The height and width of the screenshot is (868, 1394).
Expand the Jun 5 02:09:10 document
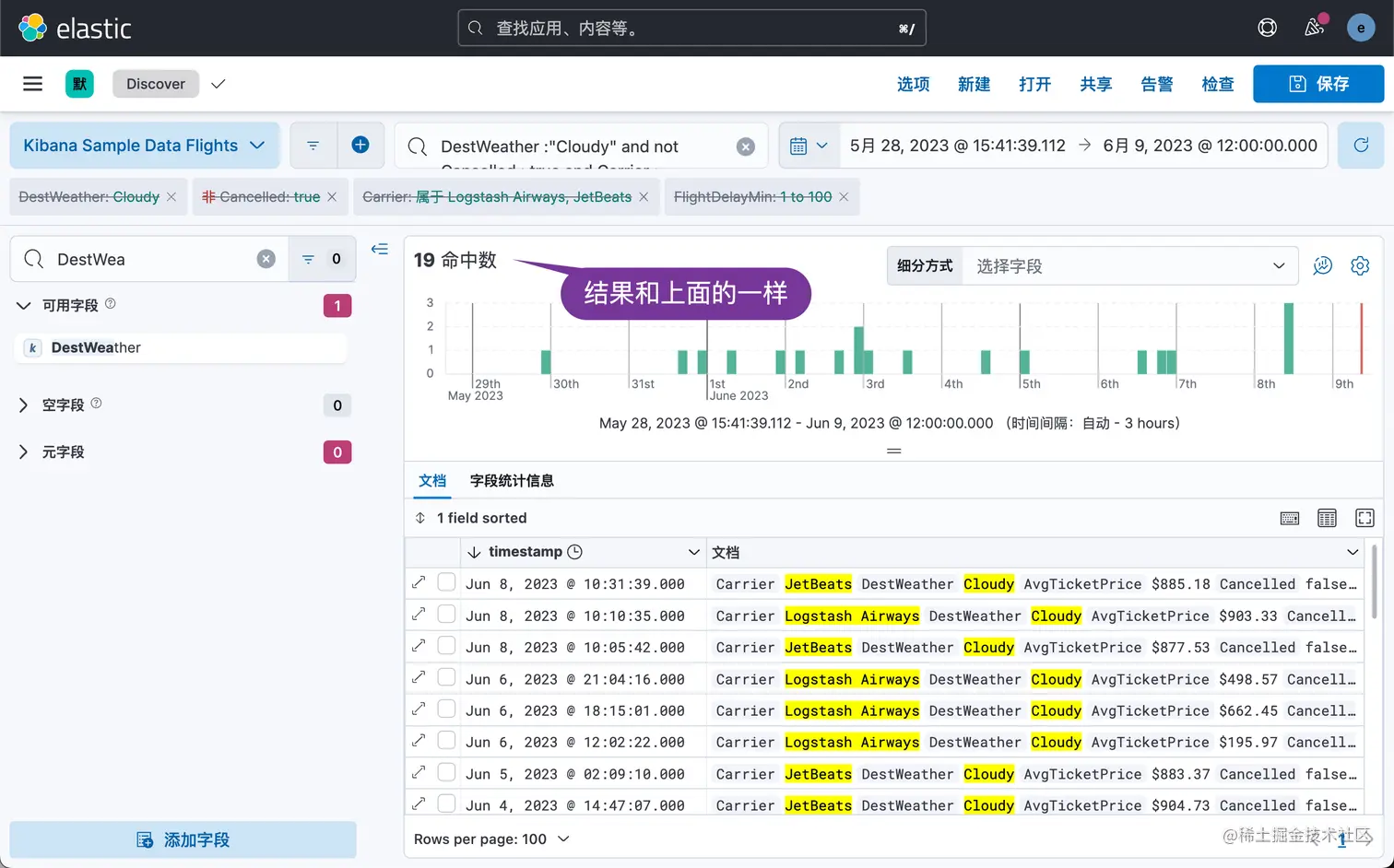tap(419, 772)
